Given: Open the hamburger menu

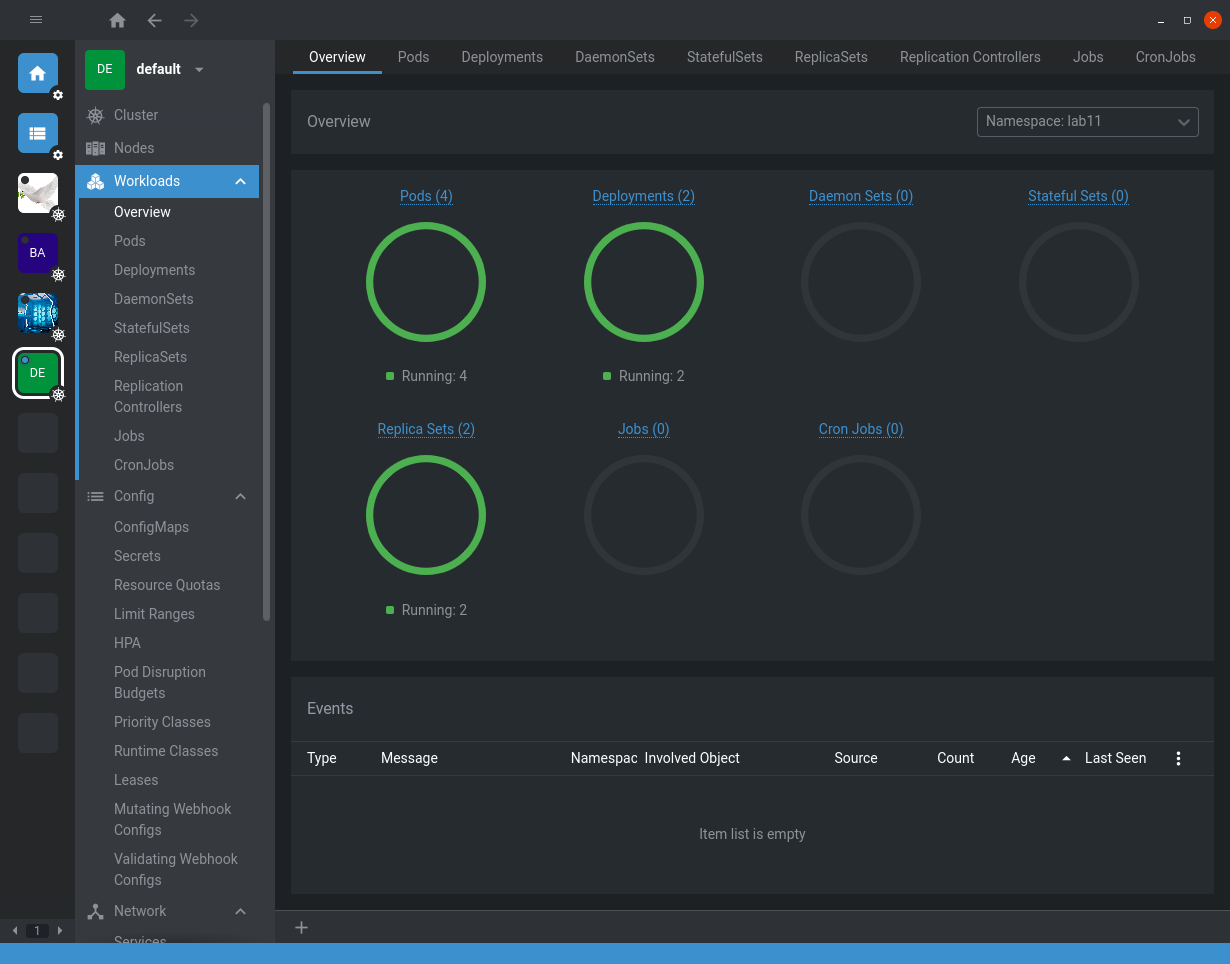Looking at the screenshot, I should click(36, 20).
